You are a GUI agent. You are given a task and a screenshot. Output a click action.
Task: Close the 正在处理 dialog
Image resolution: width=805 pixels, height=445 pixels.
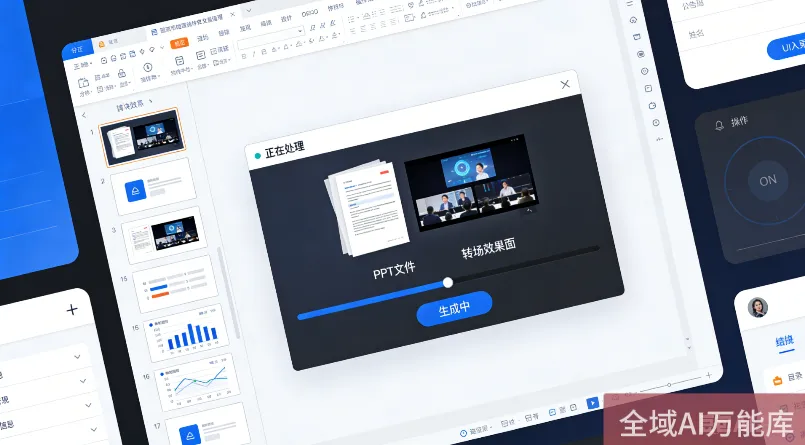click(565, 84)
